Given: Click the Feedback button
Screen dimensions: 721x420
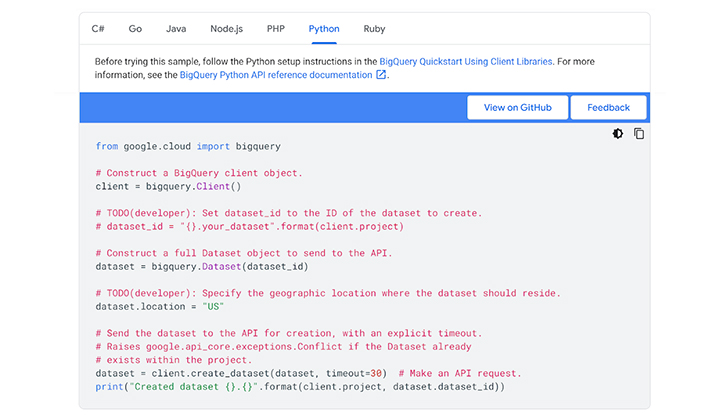Looking at the screenshot, I should (x=608, y=108).
